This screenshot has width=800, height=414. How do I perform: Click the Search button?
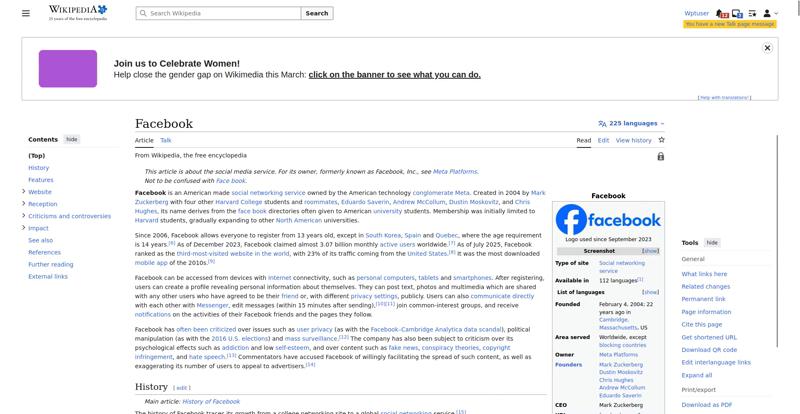316,14
